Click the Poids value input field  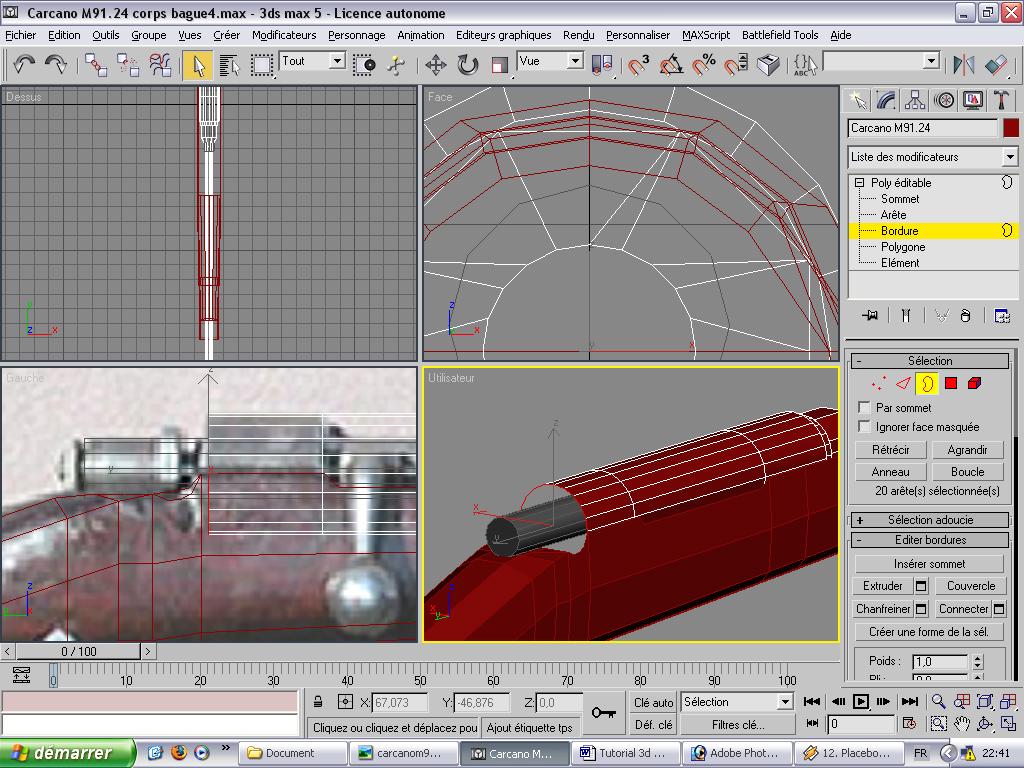click(x=940, y=662)
